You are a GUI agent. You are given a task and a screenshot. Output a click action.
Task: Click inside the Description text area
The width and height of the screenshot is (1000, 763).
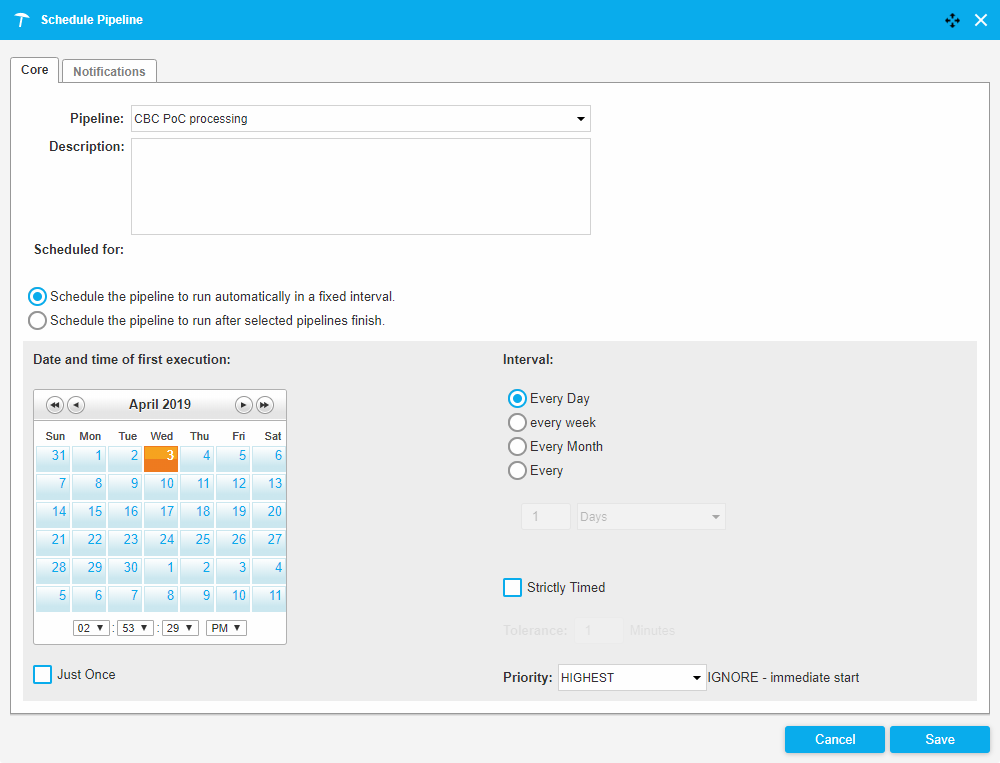tap(360, 186)
